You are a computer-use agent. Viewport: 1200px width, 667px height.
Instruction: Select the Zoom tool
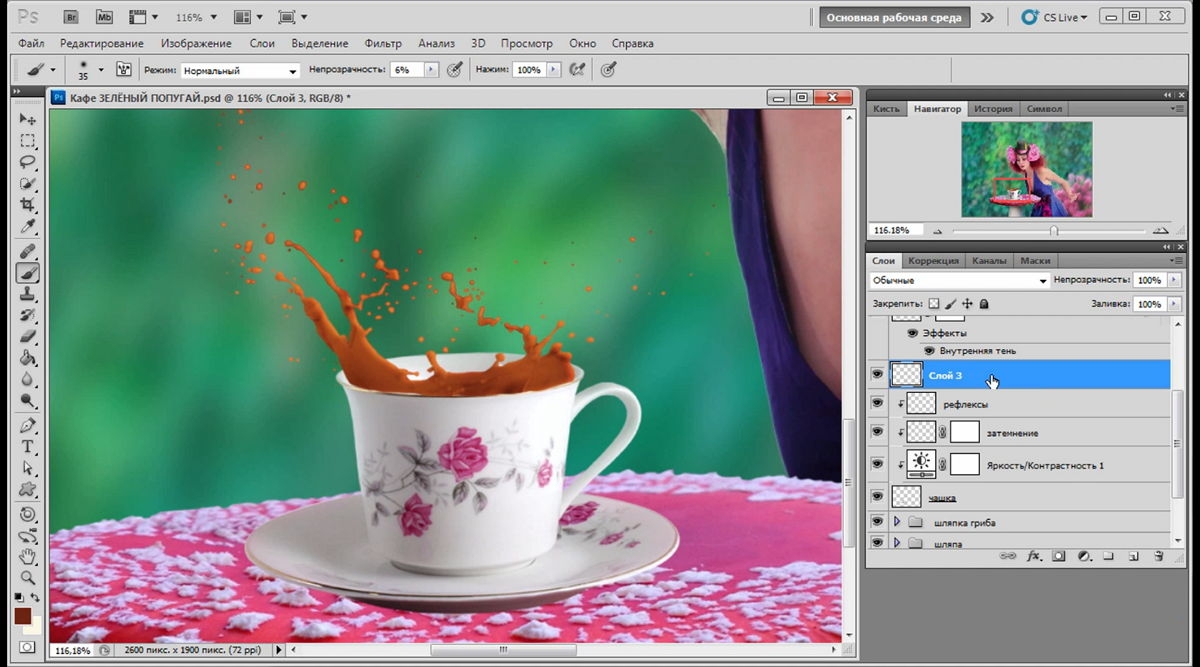(28, 577)
